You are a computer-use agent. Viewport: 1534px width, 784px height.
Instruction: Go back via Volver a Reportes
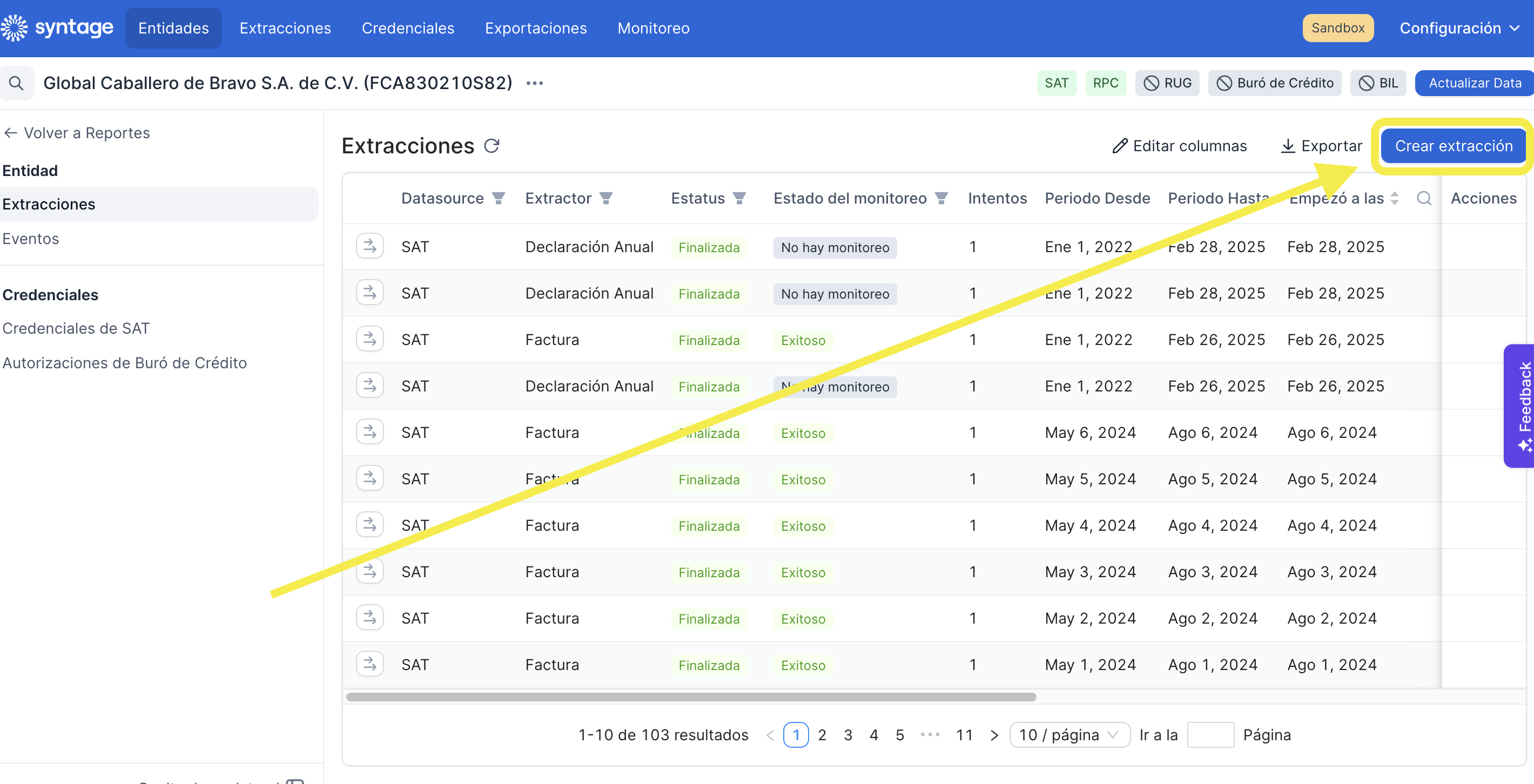76,133
